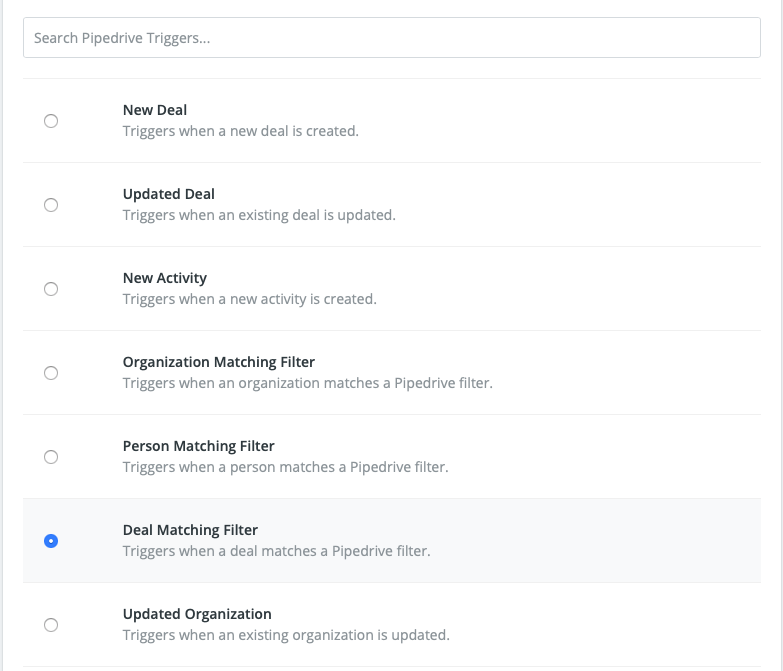
Task: Click the New Activity trigger title
Action: (x=164, y=278)
